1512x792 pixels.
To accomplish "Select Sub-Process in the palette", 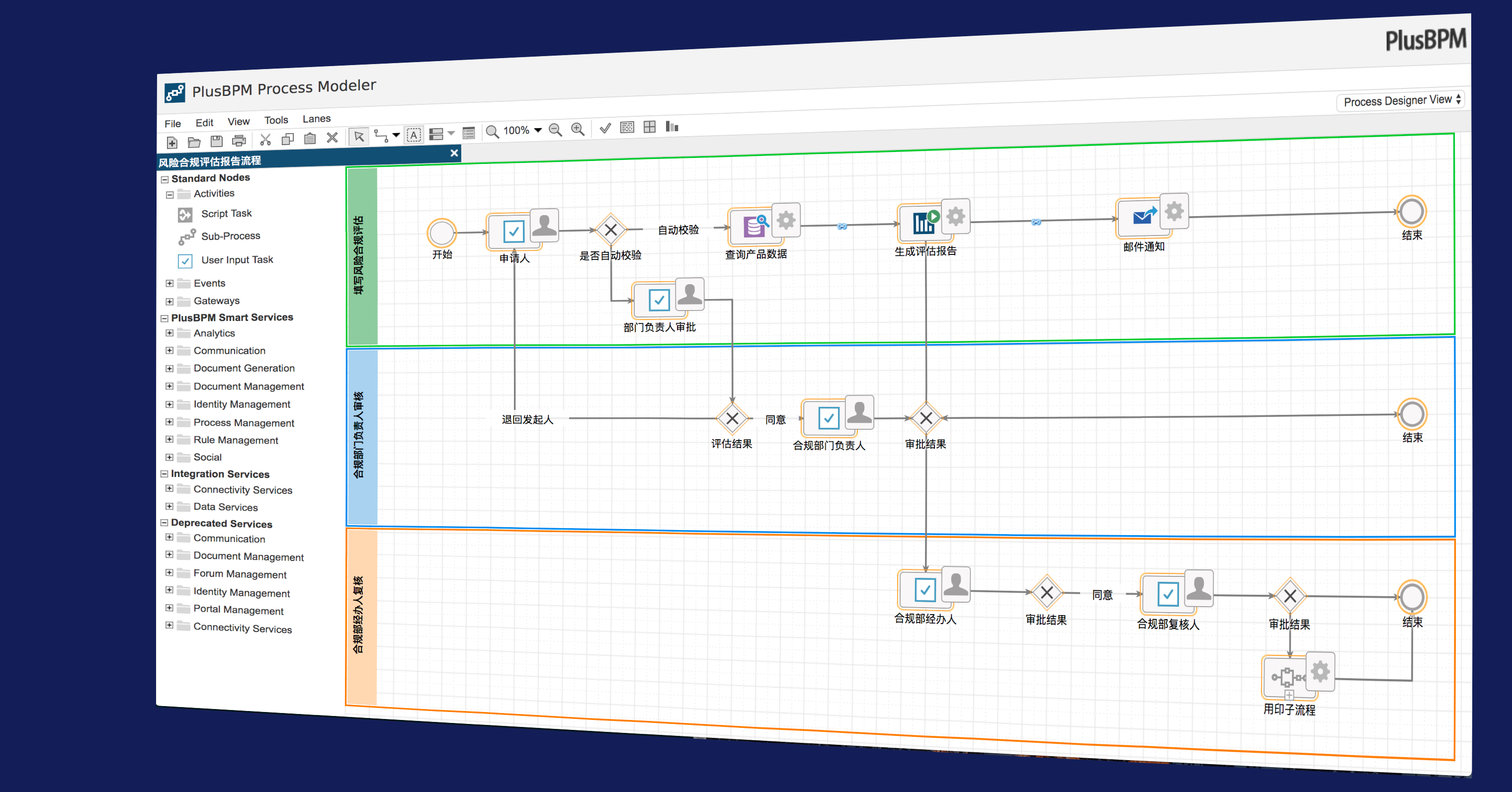I will pos(220,237).
